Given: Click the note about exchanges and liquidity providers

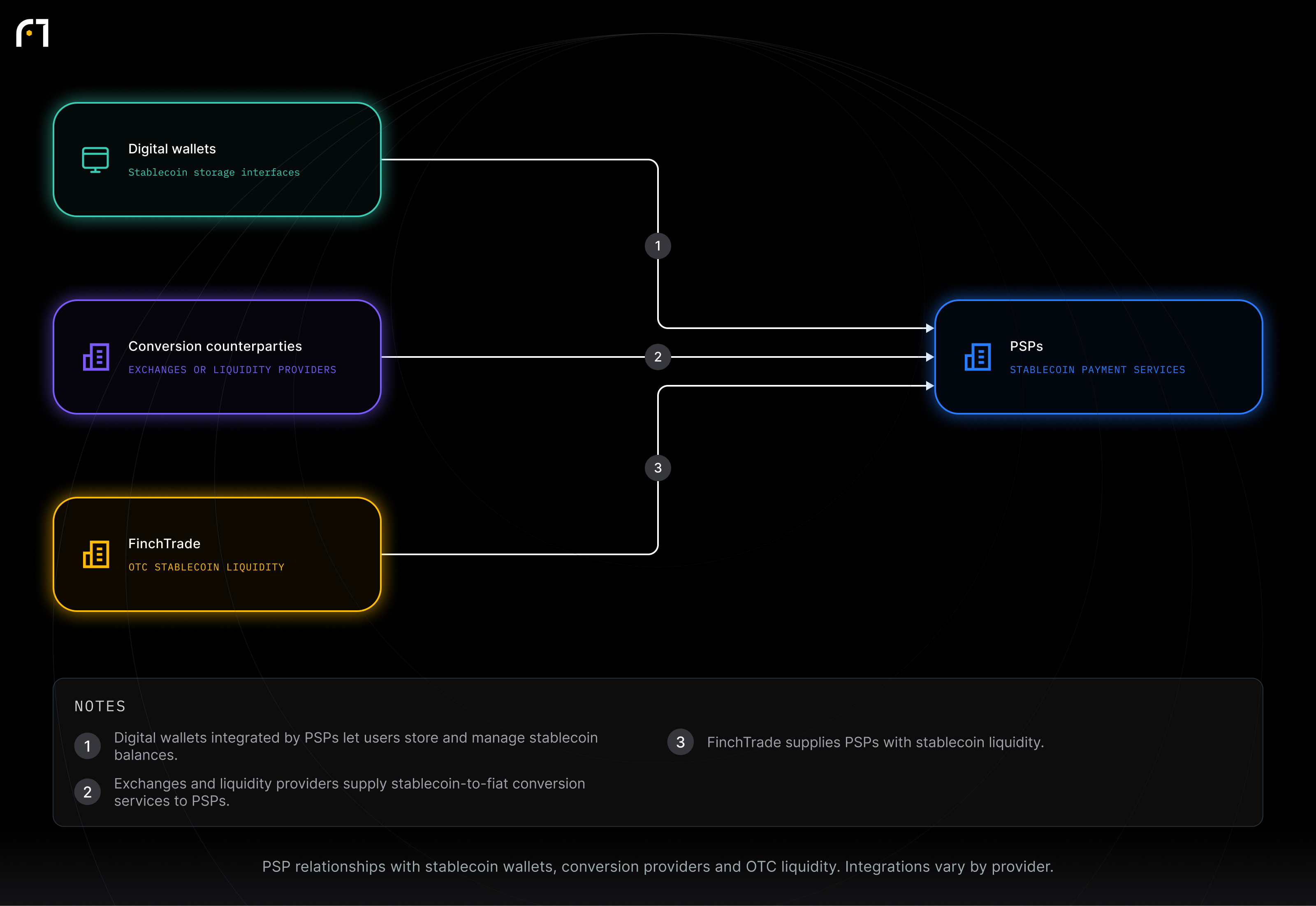Looking at the screenshot, I should [x=350, y=792].
